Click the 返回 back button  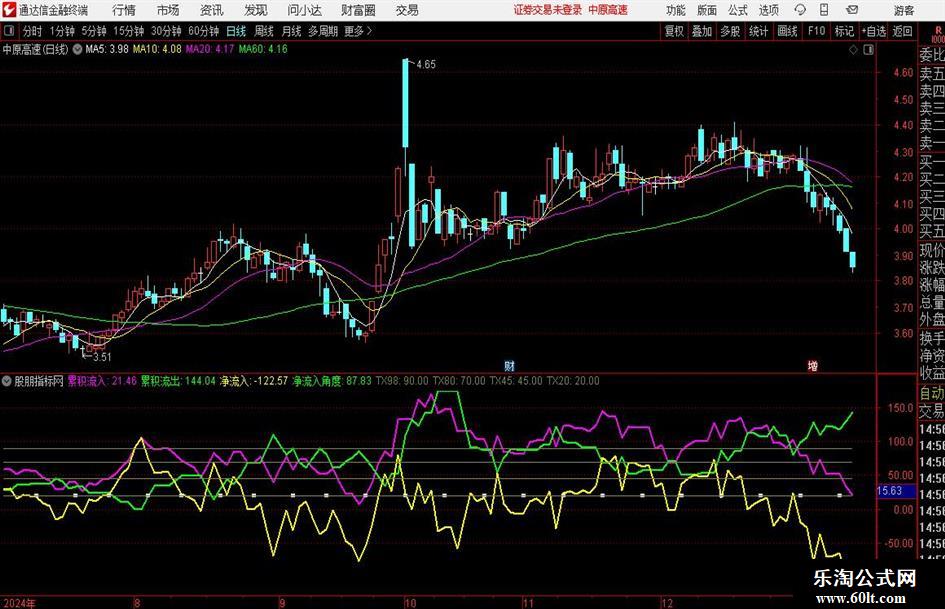pos(902,31)
